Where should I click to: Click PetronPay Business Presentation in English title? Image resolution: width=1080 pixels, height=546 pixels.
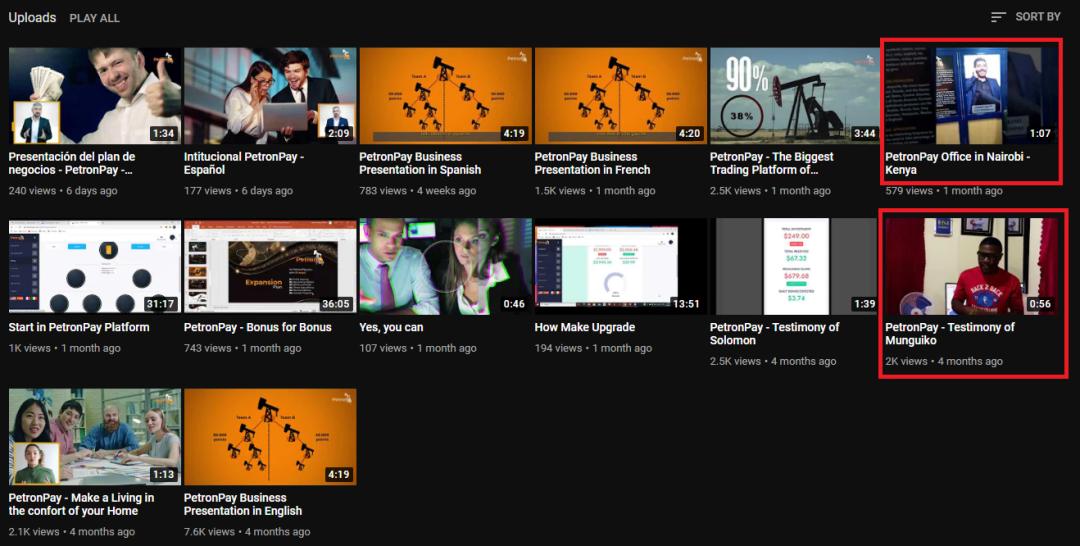(243, 504)
